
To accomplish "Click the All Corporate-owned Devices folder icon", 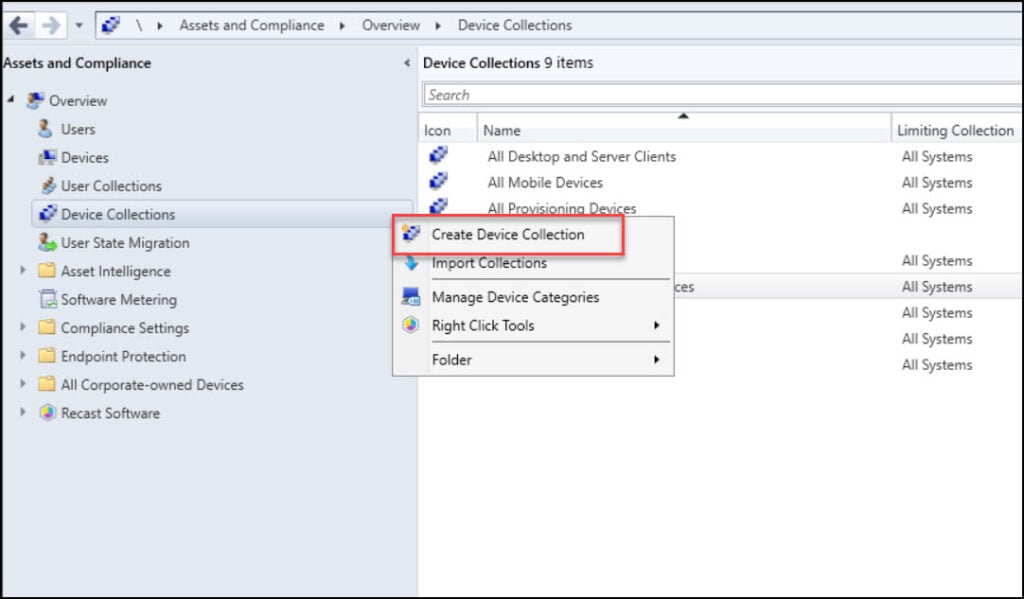I will pyautogui.click(x=46, y=384).
